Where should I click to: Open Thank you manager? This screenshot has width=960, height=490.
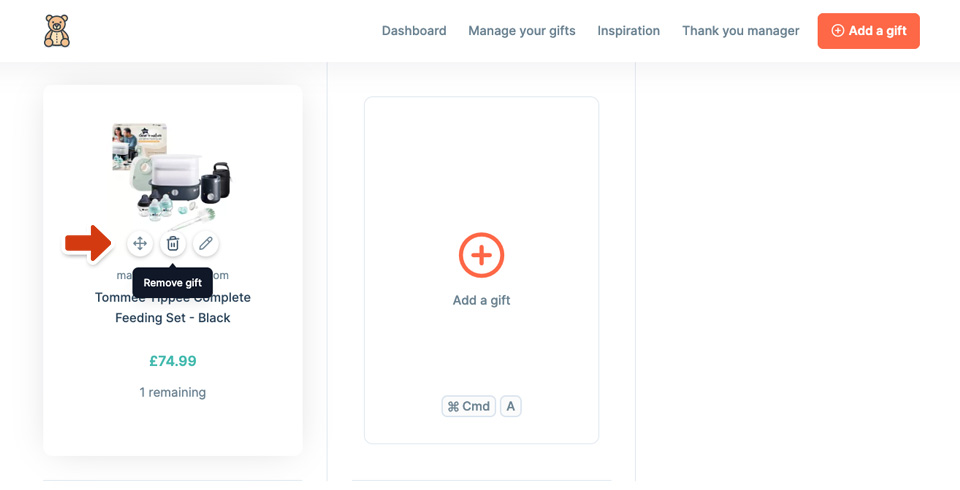coord(741,31)
